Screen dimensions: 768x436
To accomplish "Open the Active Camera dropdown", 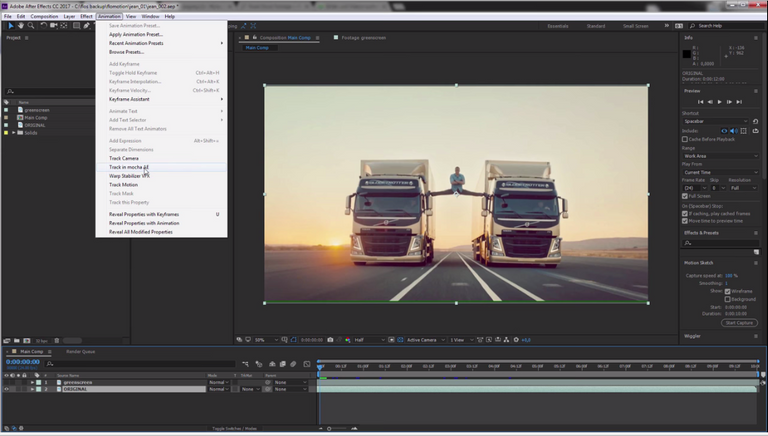I will (x=426, y=339).
